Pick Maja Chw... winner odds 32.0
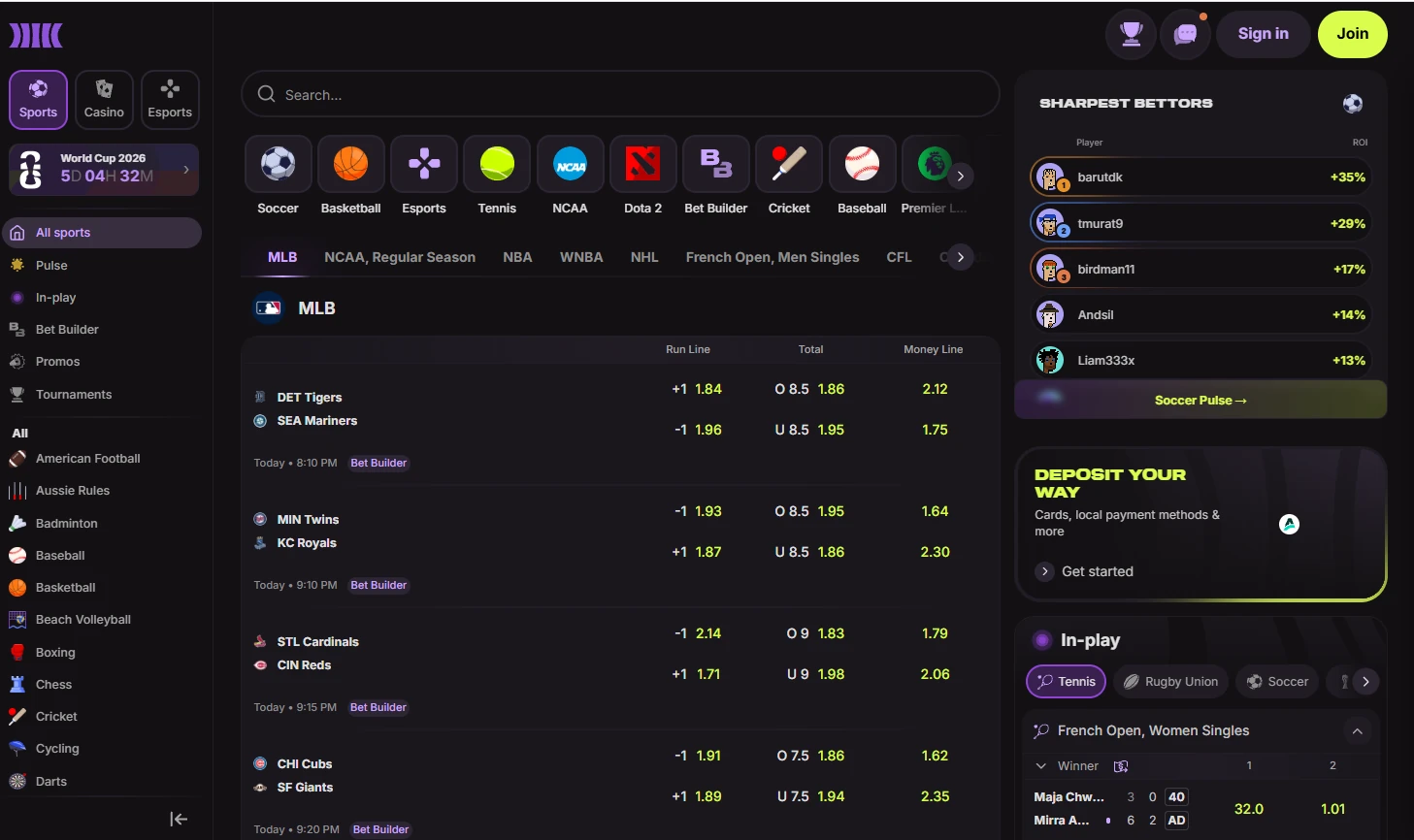The width and height of the screenshot is (1414, 840). click(x=1248, y=809)
